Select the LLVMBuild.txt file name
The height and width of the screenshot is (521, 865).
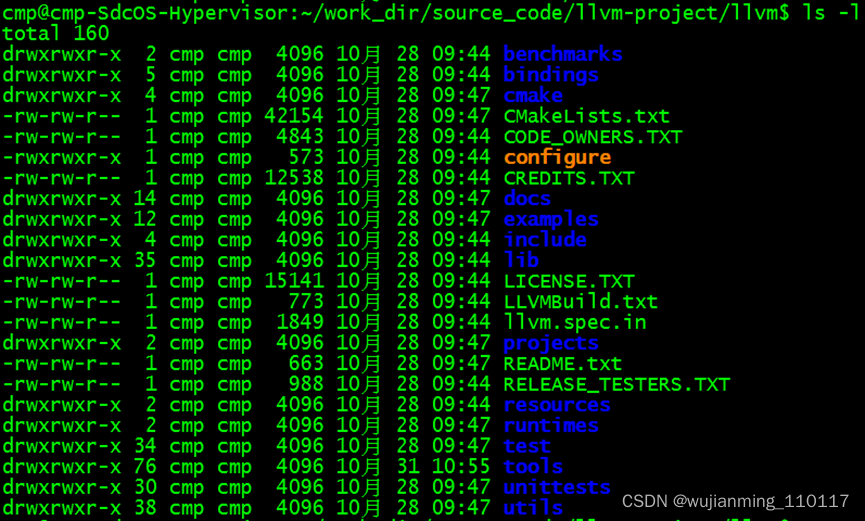(x=580, y=302)
